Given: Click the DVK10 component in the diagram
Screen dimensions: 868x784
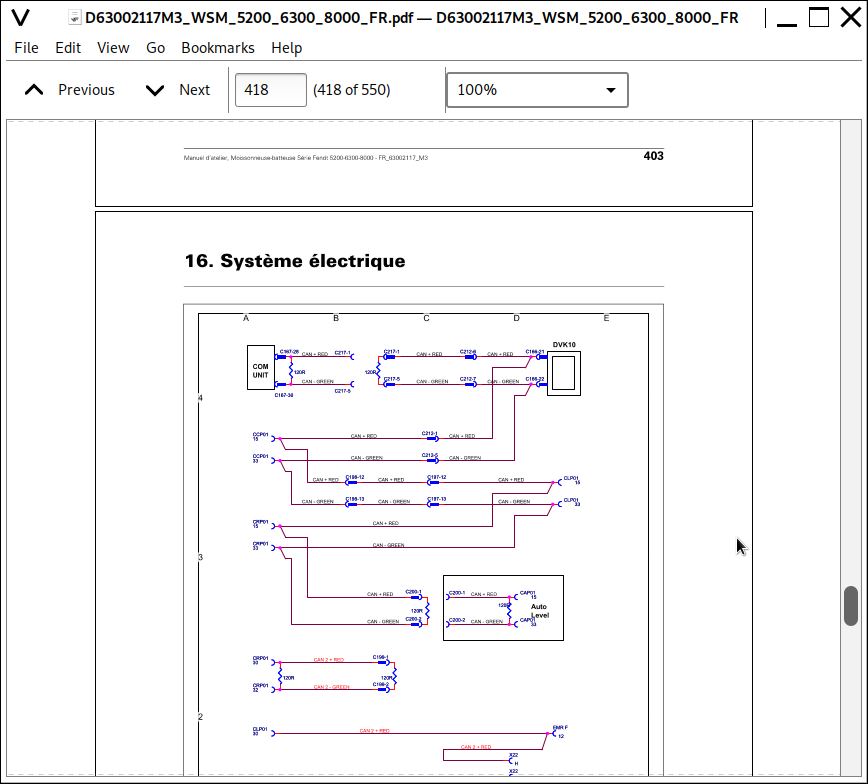Looking at the screenshot, I should point(563,373).
